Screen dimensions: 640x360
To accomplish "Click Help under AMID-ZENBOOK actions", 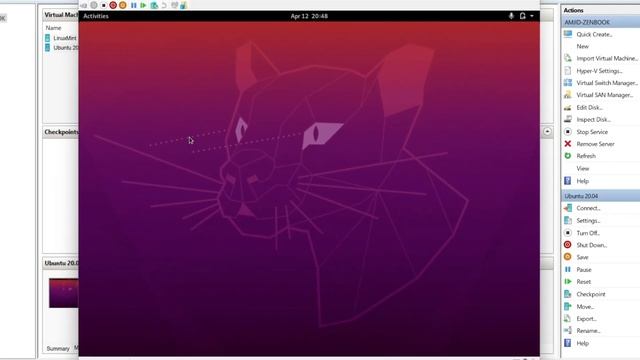I will [x=582, y=181].
